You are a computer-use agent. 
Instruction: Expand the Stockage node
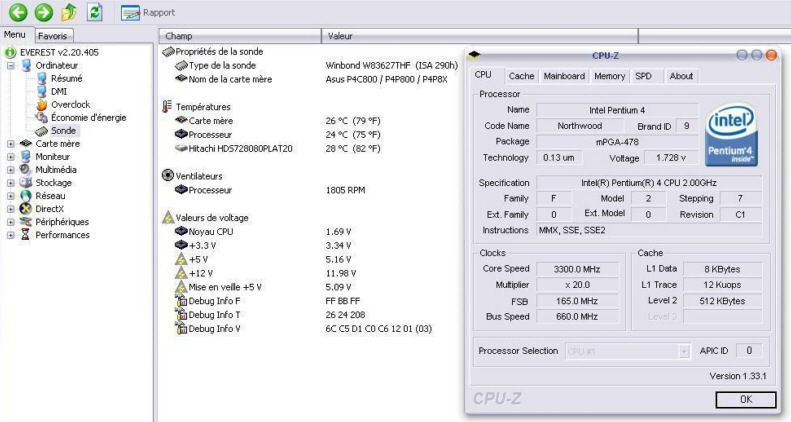pos(11,183)
